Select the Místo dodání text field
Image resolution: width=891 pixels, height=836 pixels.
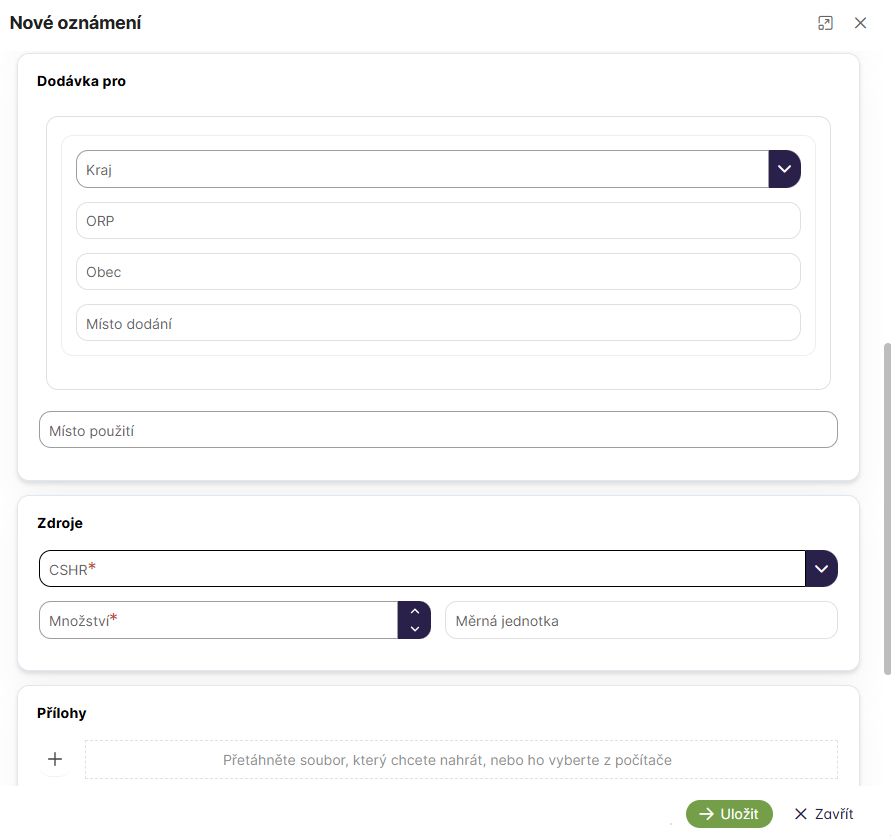pyautogui.click(x=438, y=322)
